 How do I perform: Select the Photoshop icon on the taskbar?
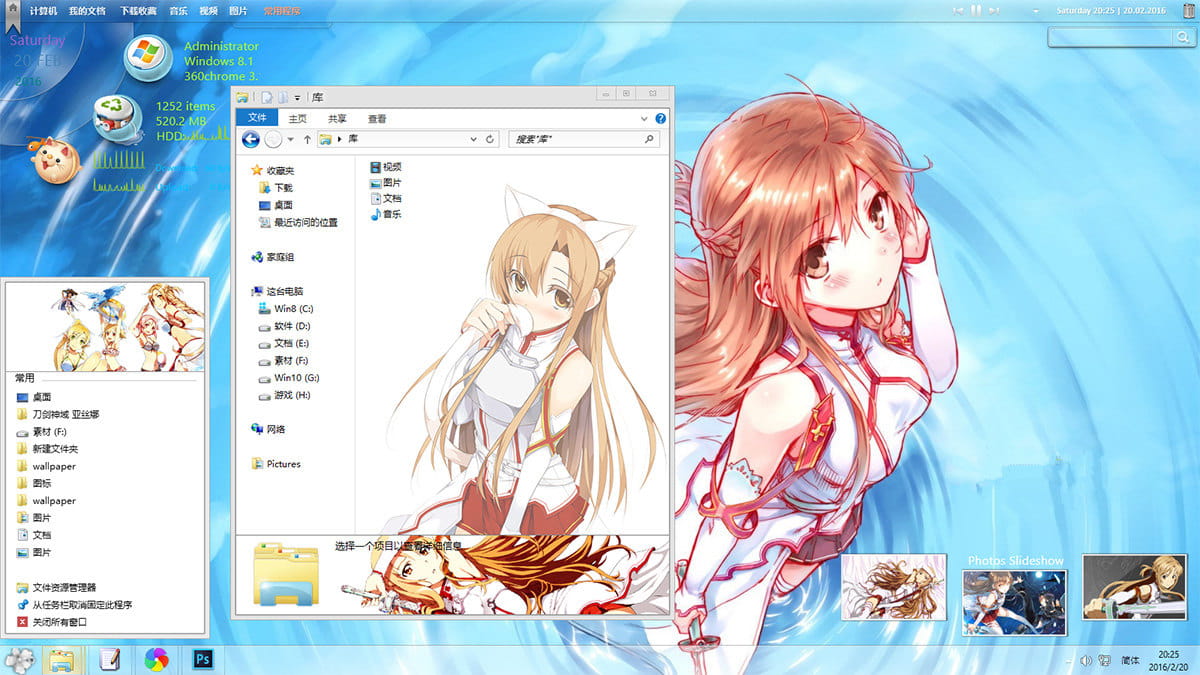pos(201,661)
